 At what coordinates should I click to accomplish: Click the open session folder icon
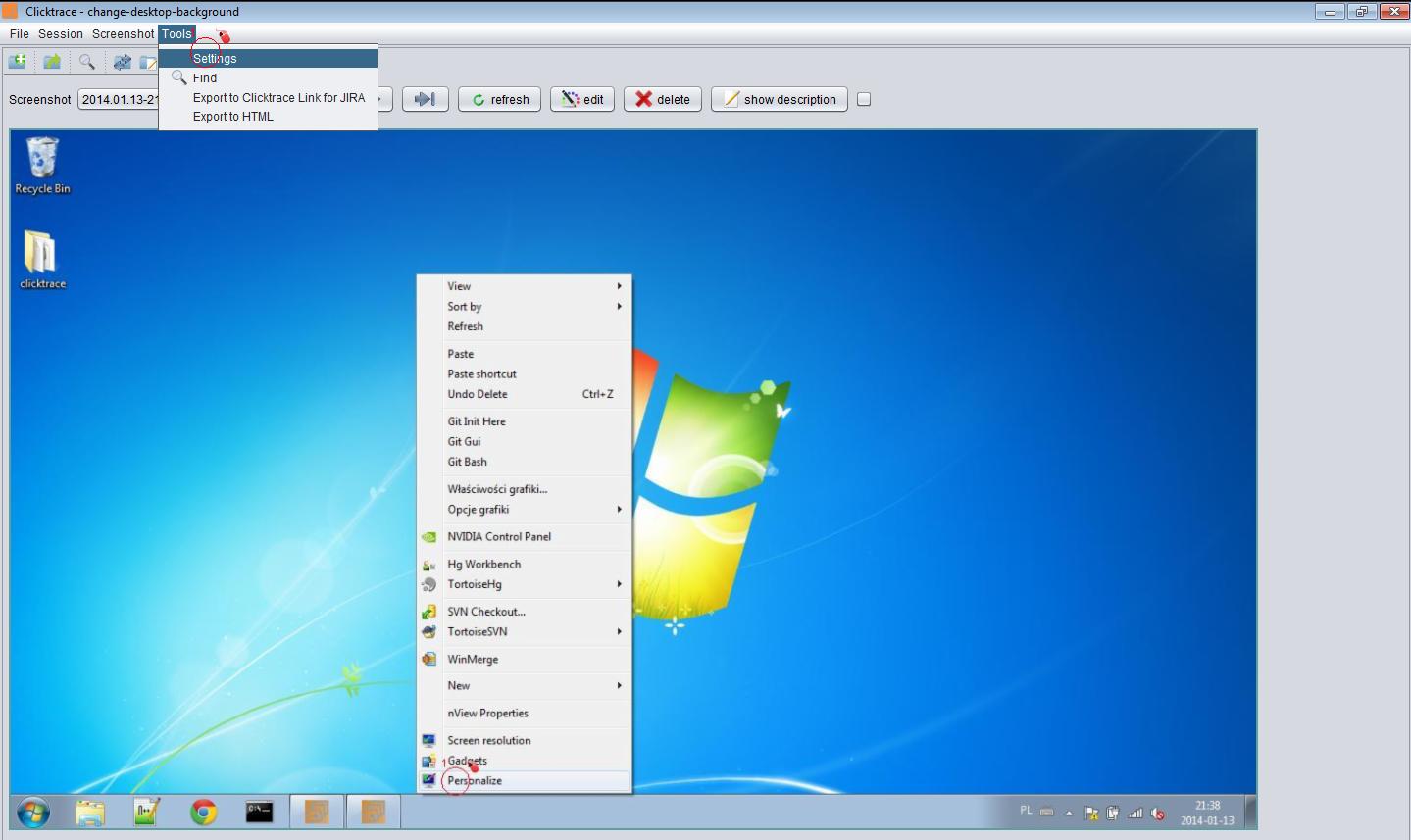(x=52, y=62)
